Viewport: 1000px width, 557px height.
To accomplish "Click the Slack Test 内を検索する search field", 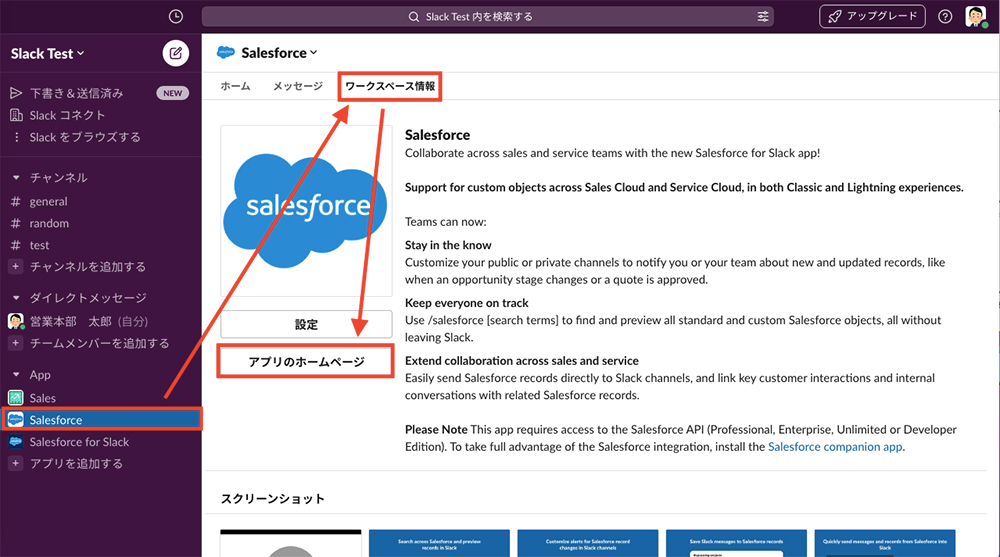I will 487,17.
